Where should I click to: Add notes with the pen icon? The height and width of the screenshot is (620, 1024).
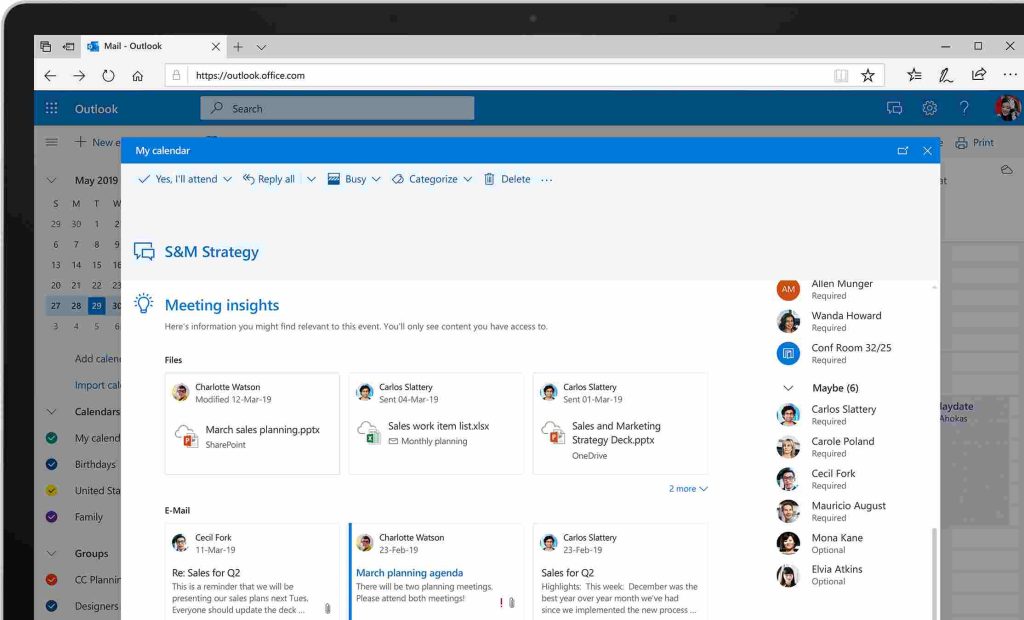coord(946,75)
